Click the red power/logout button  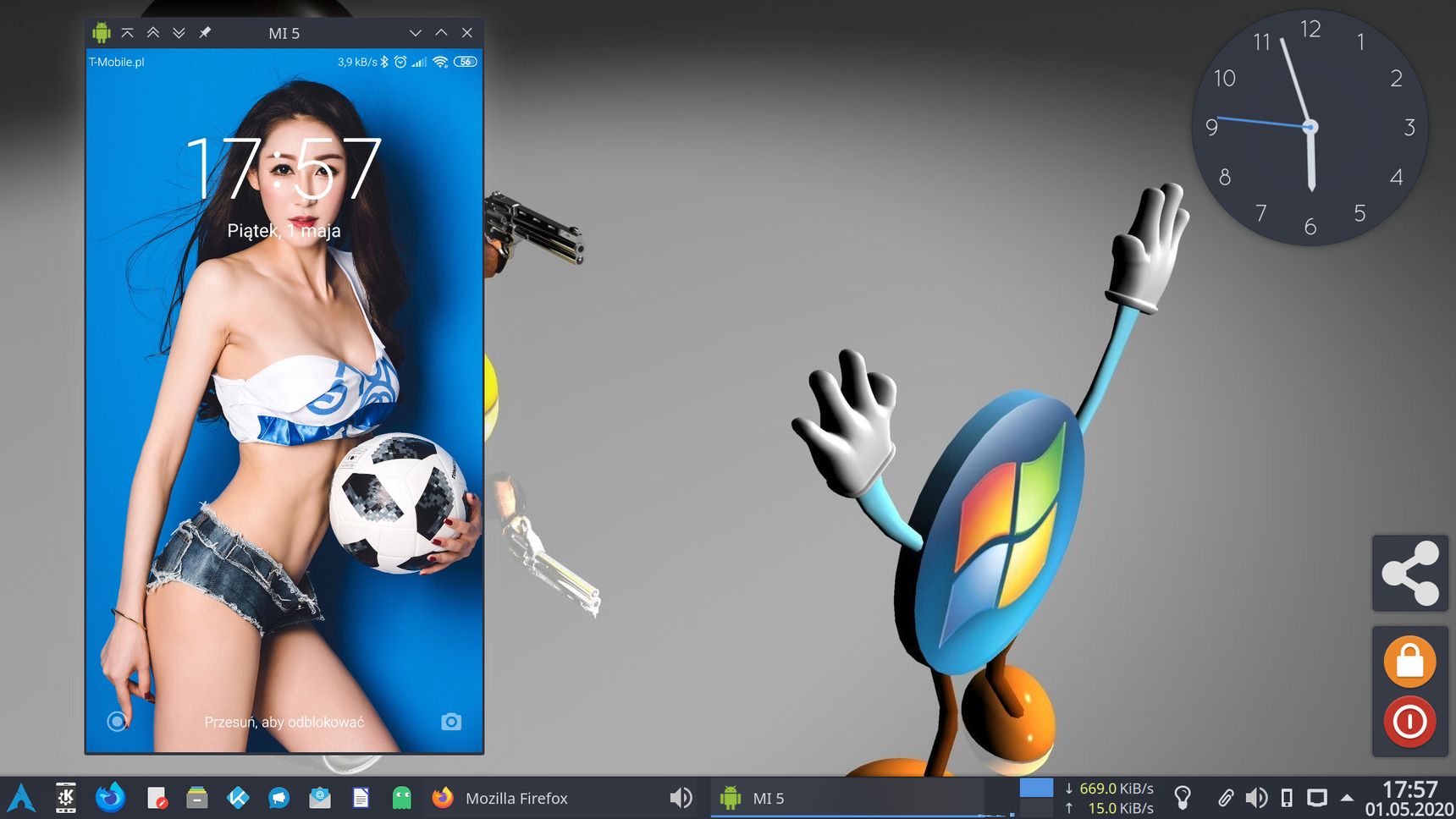pos(1410,722)
